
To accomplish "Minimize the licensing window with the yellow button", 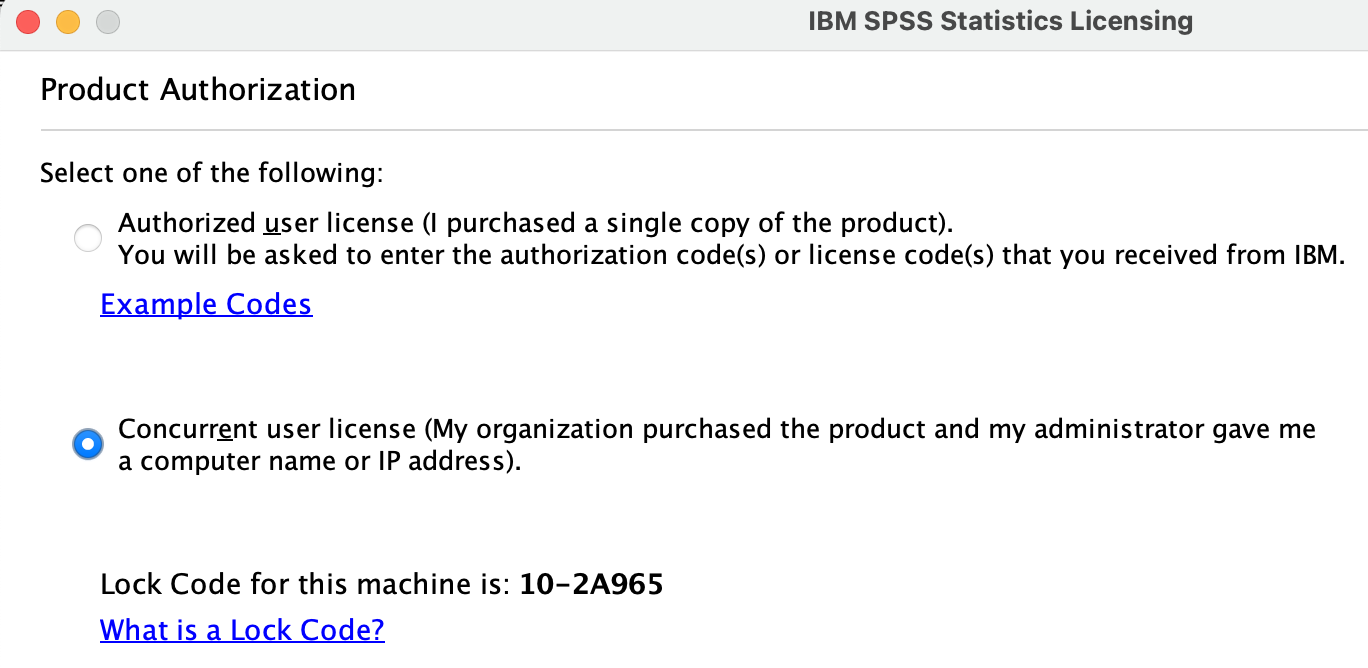I will (x=68, y=21).
